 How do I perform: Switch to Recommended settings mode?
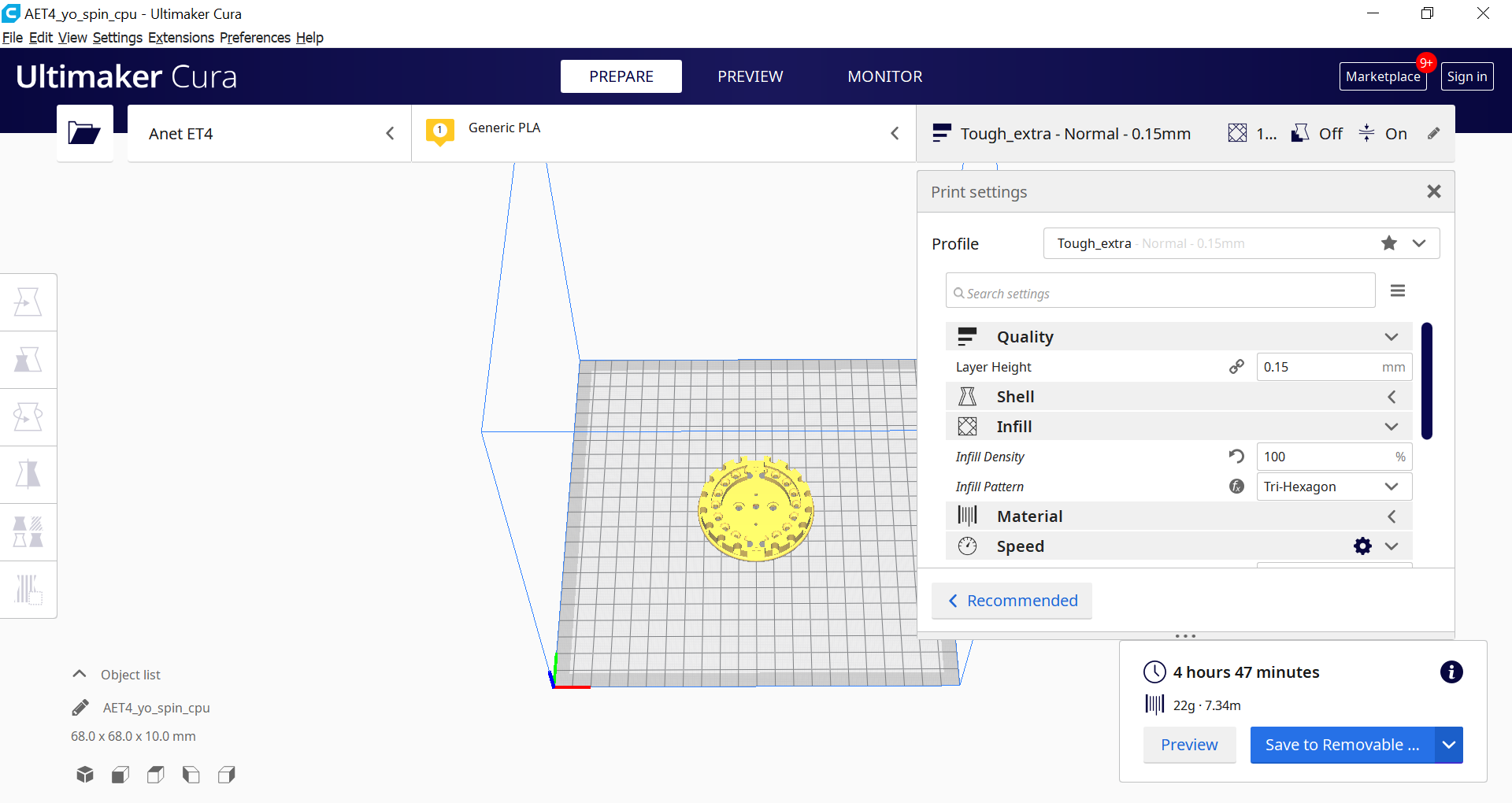click(x=1012, y=601)
